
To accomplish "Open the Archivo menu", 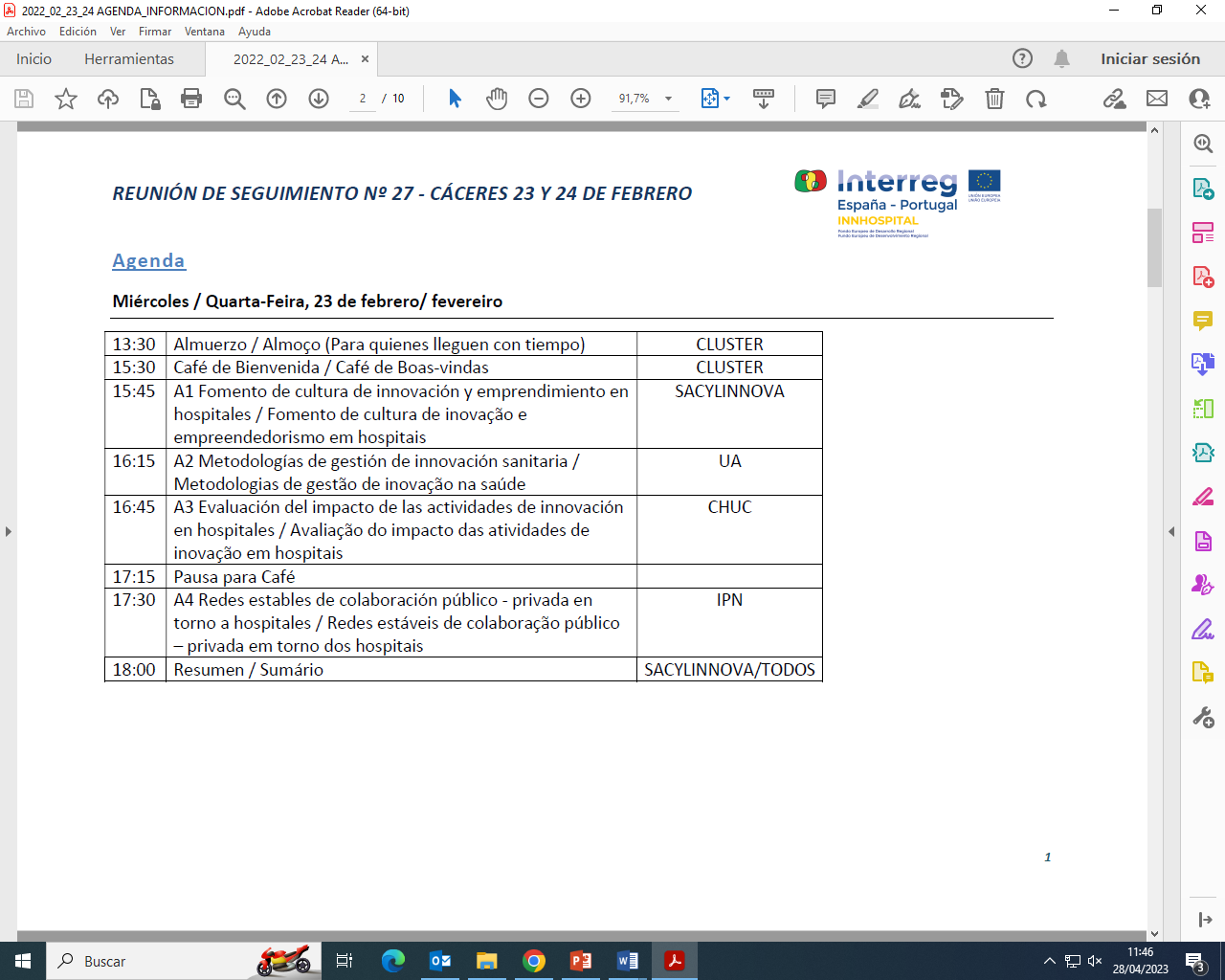I will click(x=26, y=32).
